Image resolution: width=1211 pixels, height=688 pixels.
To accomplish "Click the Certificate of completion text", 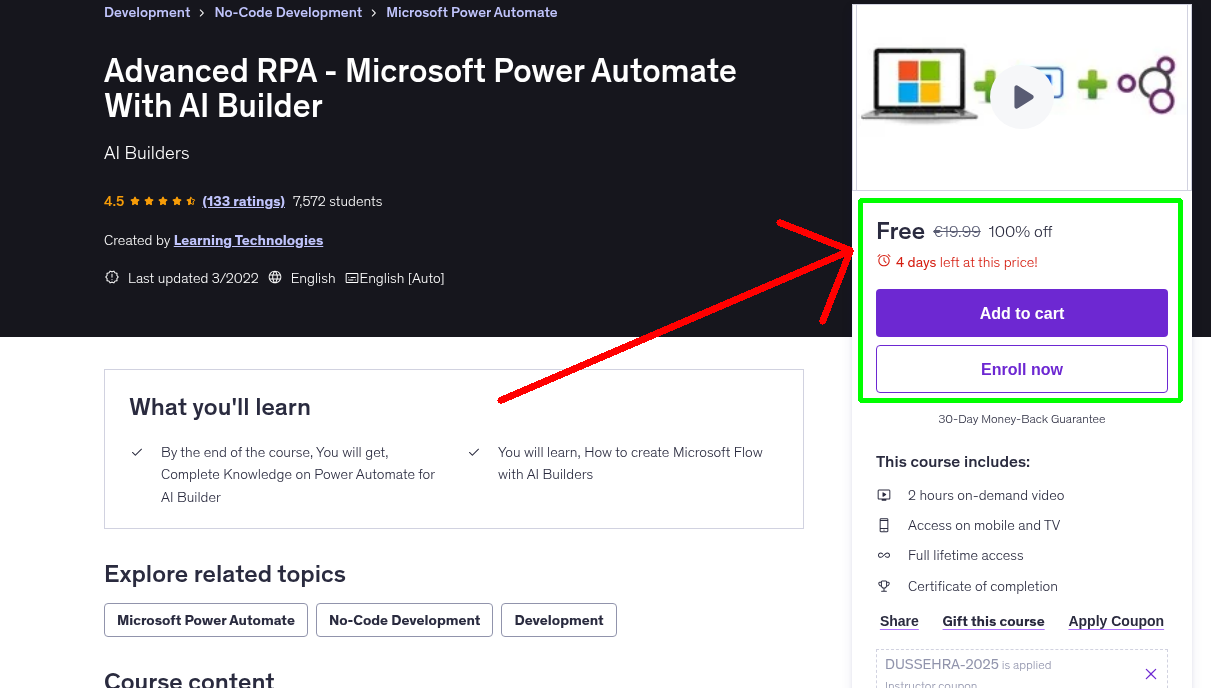I will 983,586.
